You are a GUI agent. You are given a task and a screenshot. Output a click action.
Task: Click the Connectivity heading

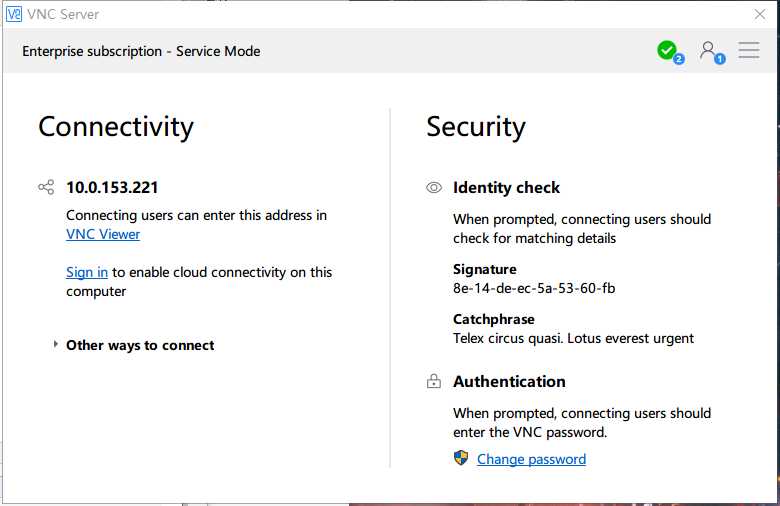pyautogui.click(x=116, y=127)
